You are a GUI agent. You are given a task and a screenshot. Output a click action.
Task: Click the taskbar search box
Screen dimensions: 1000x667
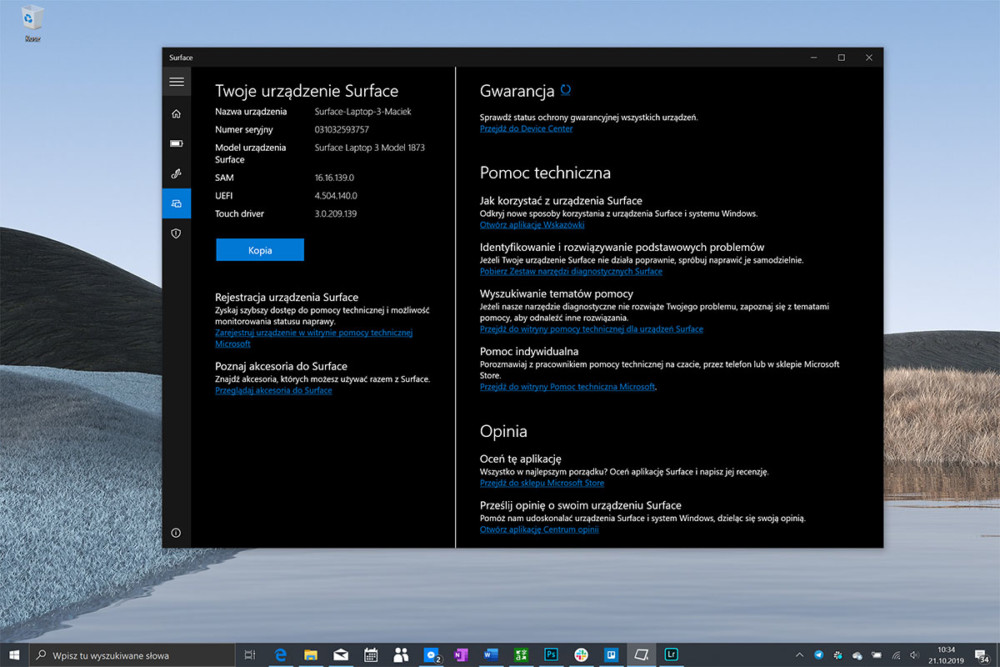pyautogui.click(x=132, y=655)
